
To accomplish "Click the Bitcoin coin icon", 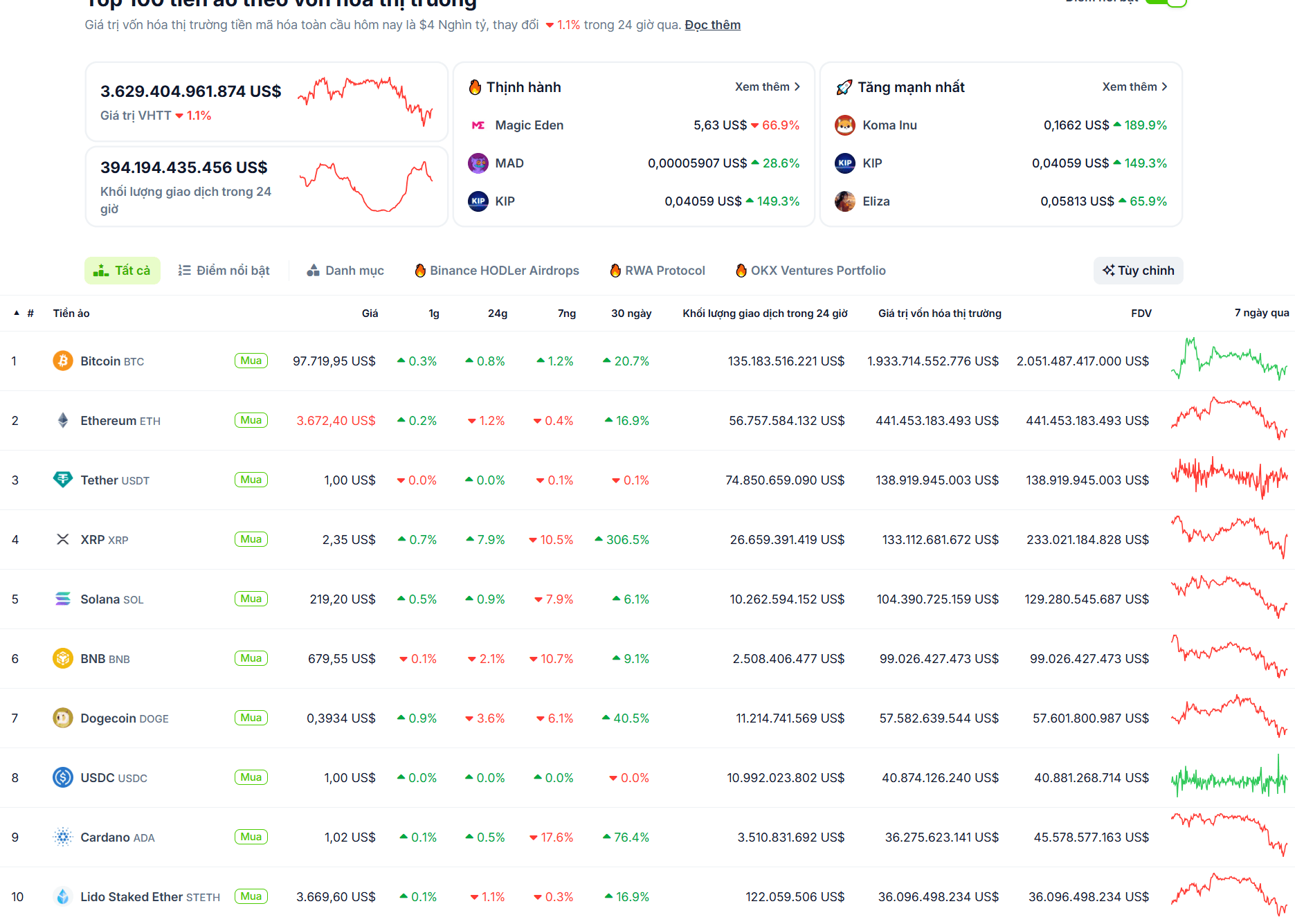I will [63, 361].
